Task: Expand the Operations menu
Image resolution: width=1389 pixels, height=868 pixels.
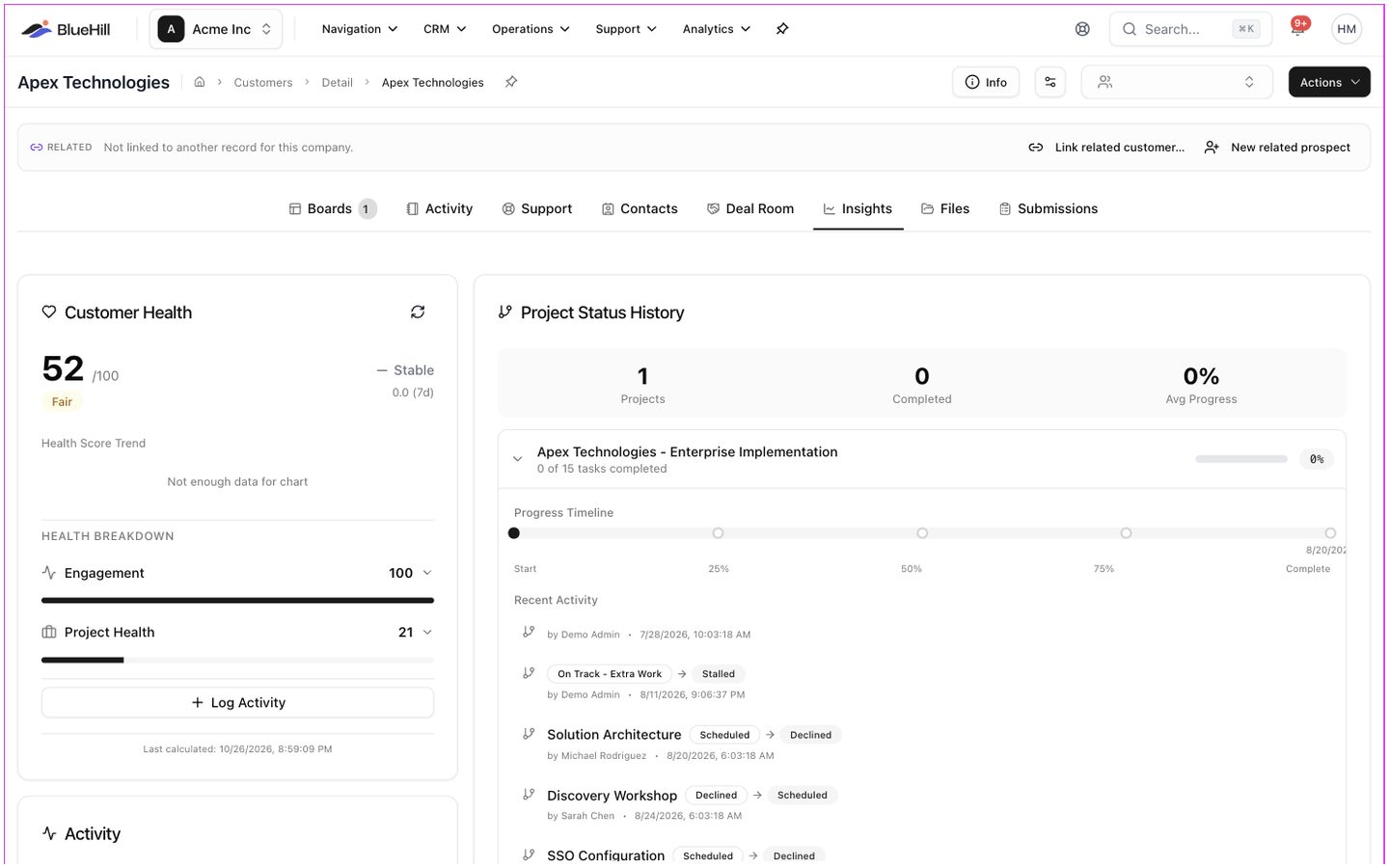Action: pos(531,29)
